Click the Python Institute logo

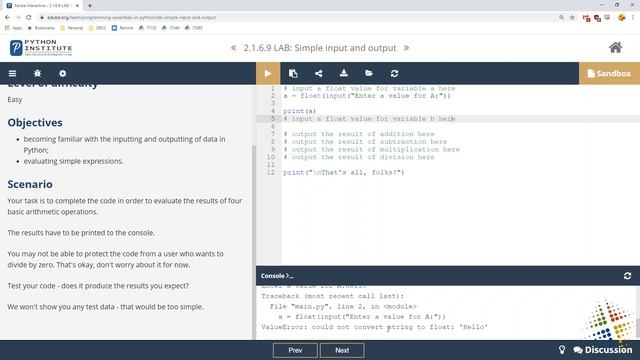(x=41, y=48)
